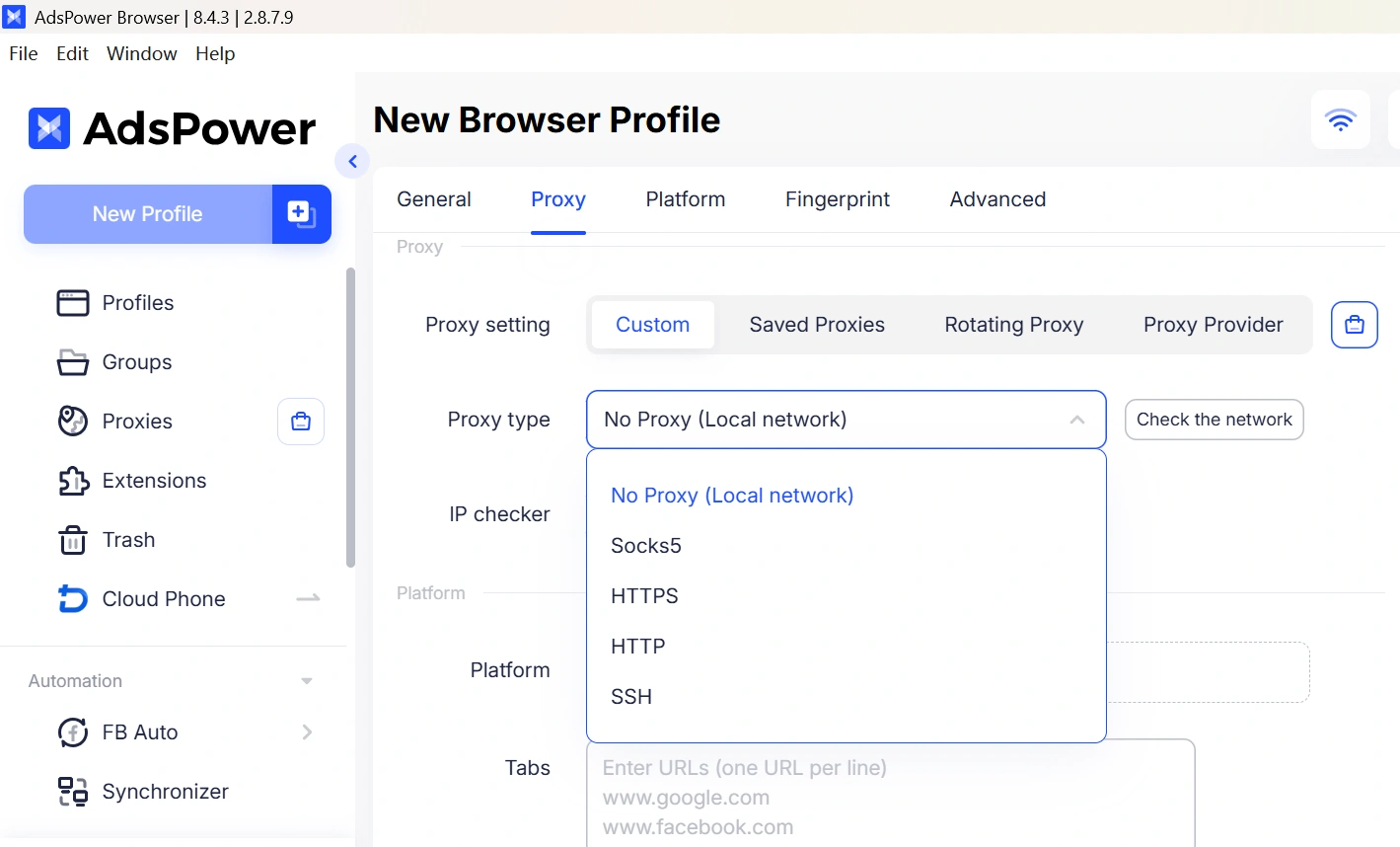1400x847 pixels.
Task: Open the proxy store bag icon beside Proxies
Action: coord(301,422)
